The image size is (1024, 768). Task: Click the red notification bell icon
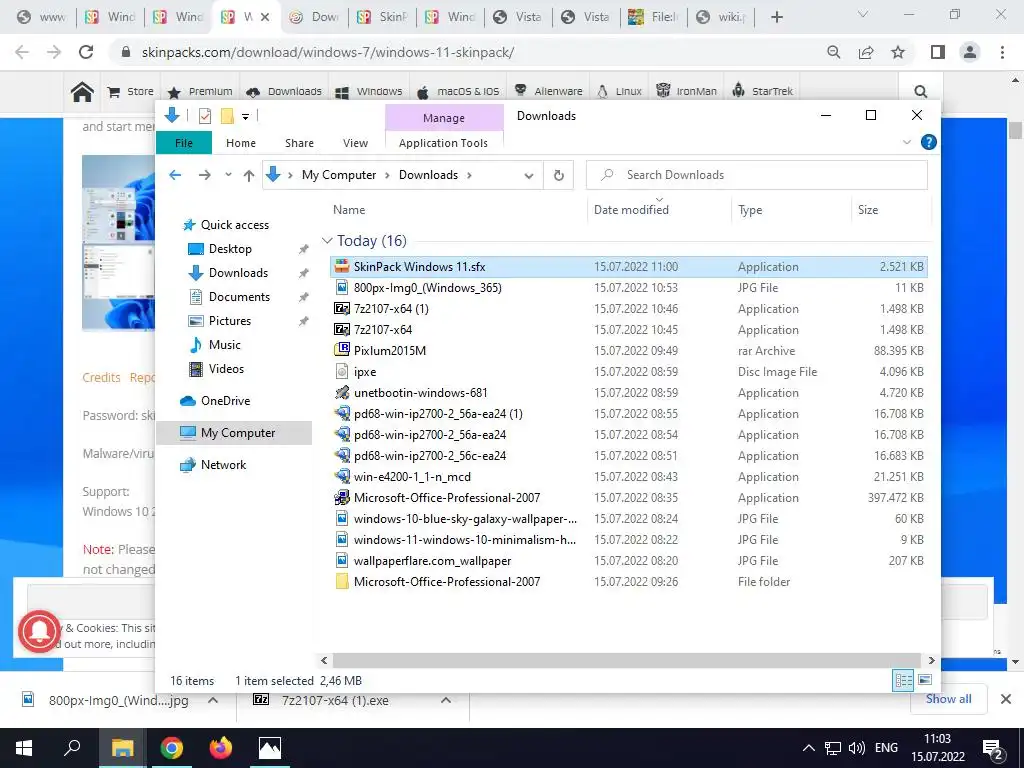coord(40,631)
